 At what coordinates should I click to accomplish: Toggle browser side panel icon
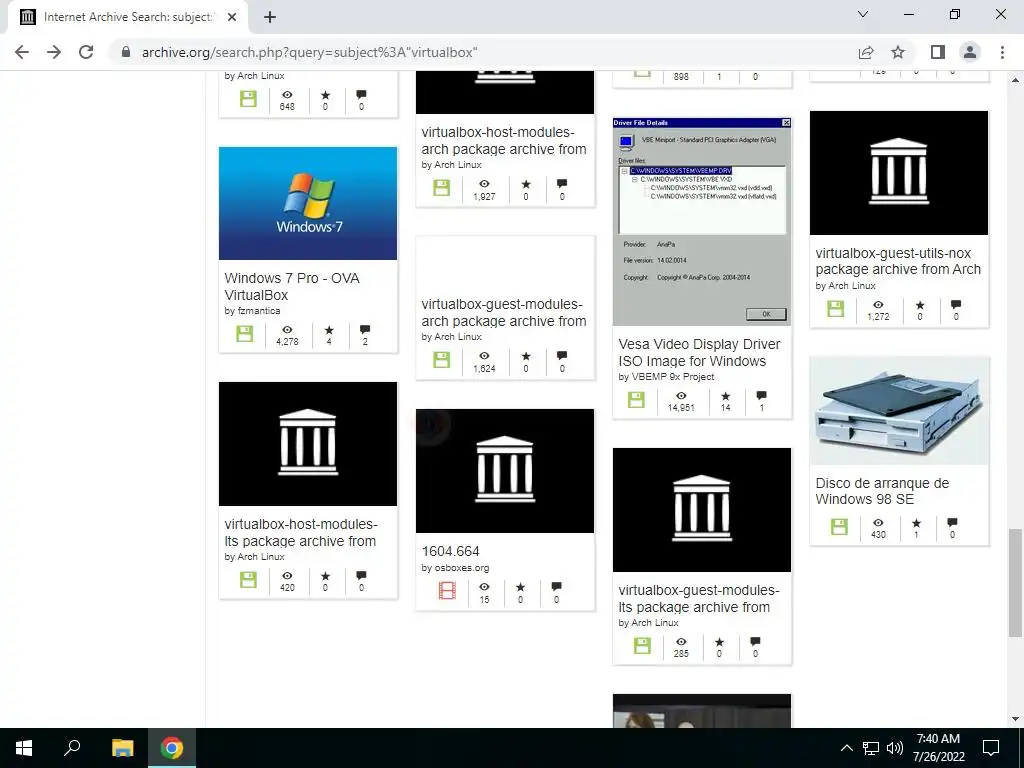[938, 52]
